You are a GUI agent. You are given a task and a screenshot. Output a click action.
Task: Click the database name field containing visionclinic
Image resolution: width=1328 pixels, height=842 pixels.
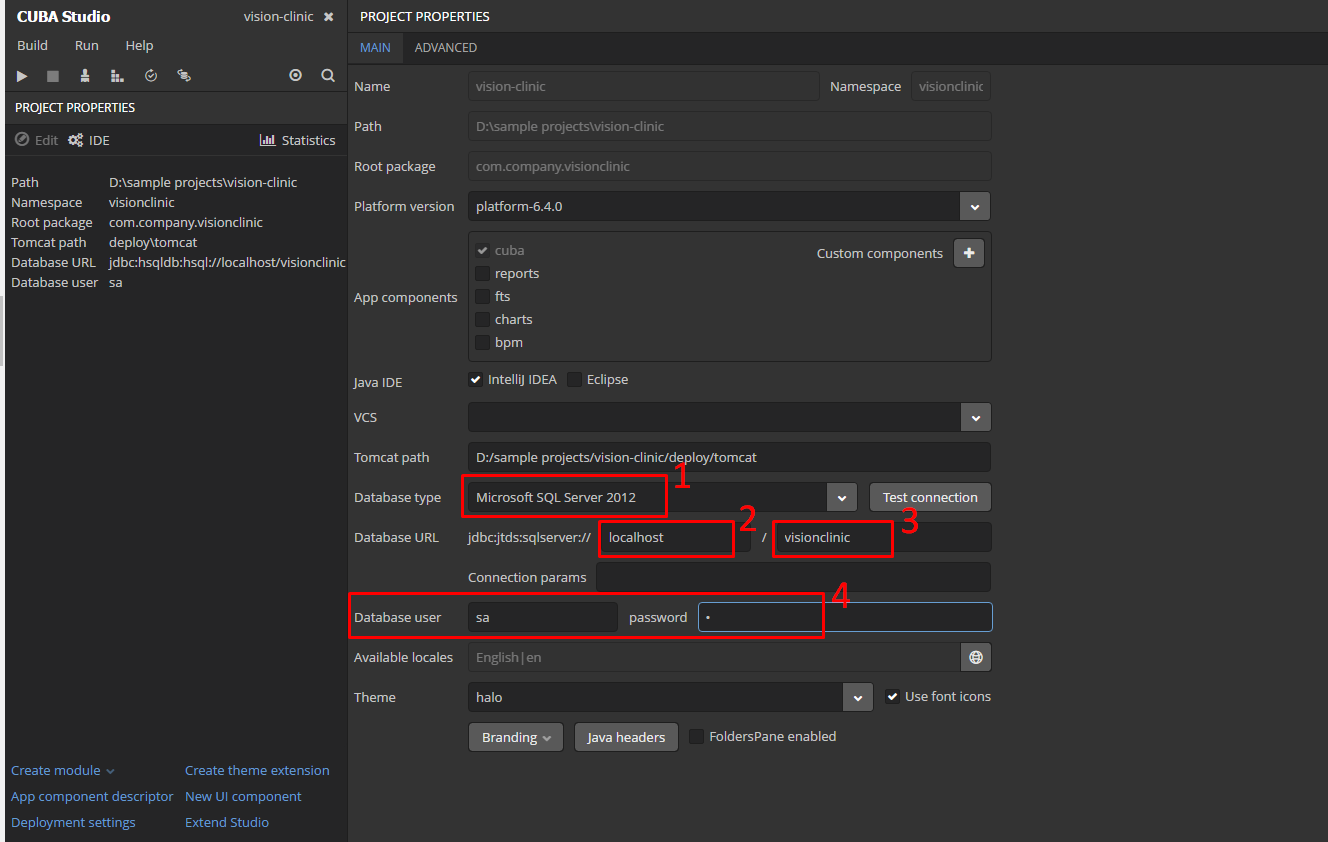[884, 537]
